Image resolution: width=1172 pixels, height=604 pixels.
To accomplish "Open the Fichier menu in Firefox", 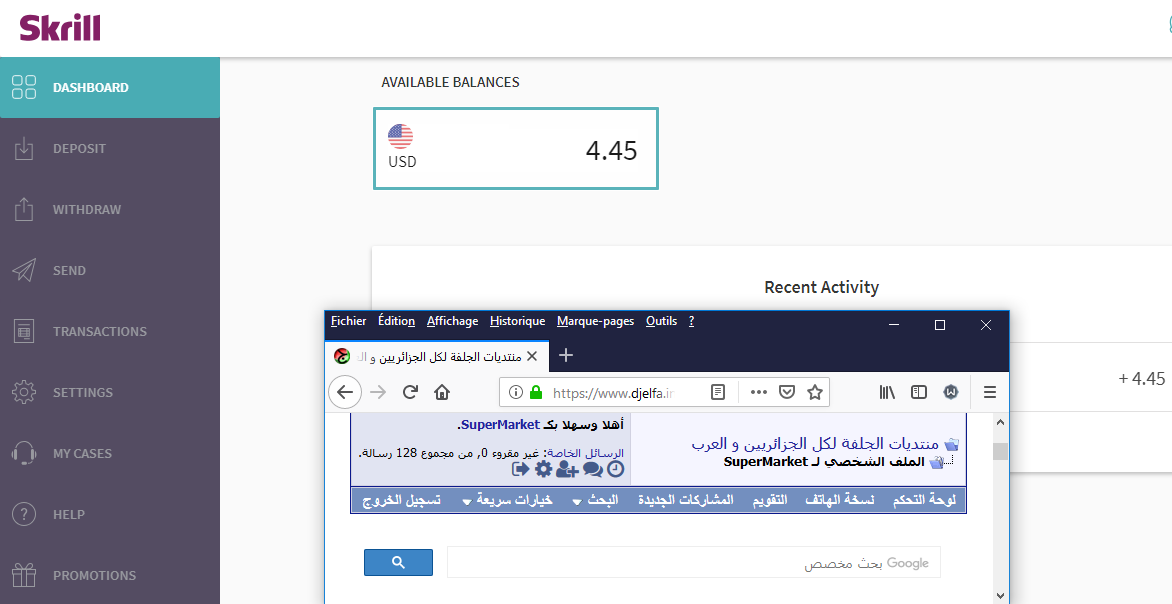I will tap(348, 321).
